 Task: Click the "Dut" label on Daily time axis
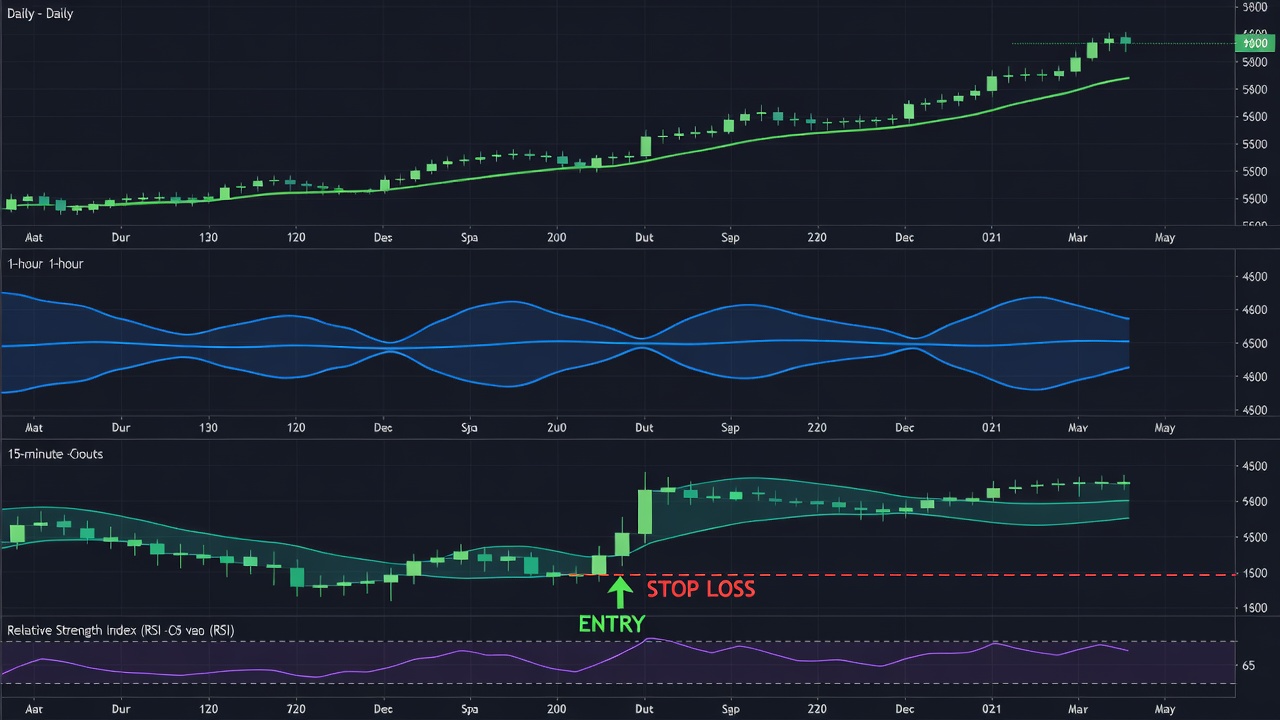pyautogui.click(x=644, y=238)
